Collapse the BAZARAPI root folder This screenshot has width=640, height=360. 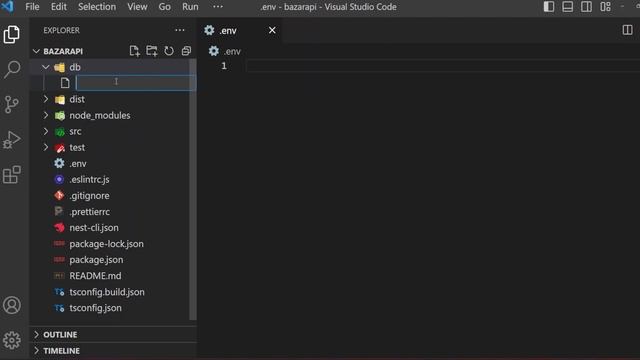click(x=36, y=51)
